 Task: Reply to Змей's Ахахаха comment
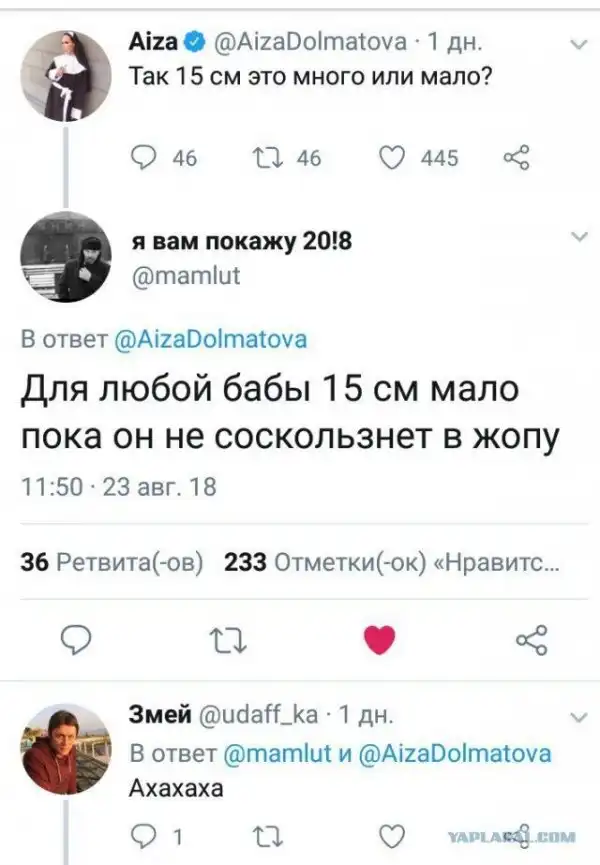click(x=144, y=837)
